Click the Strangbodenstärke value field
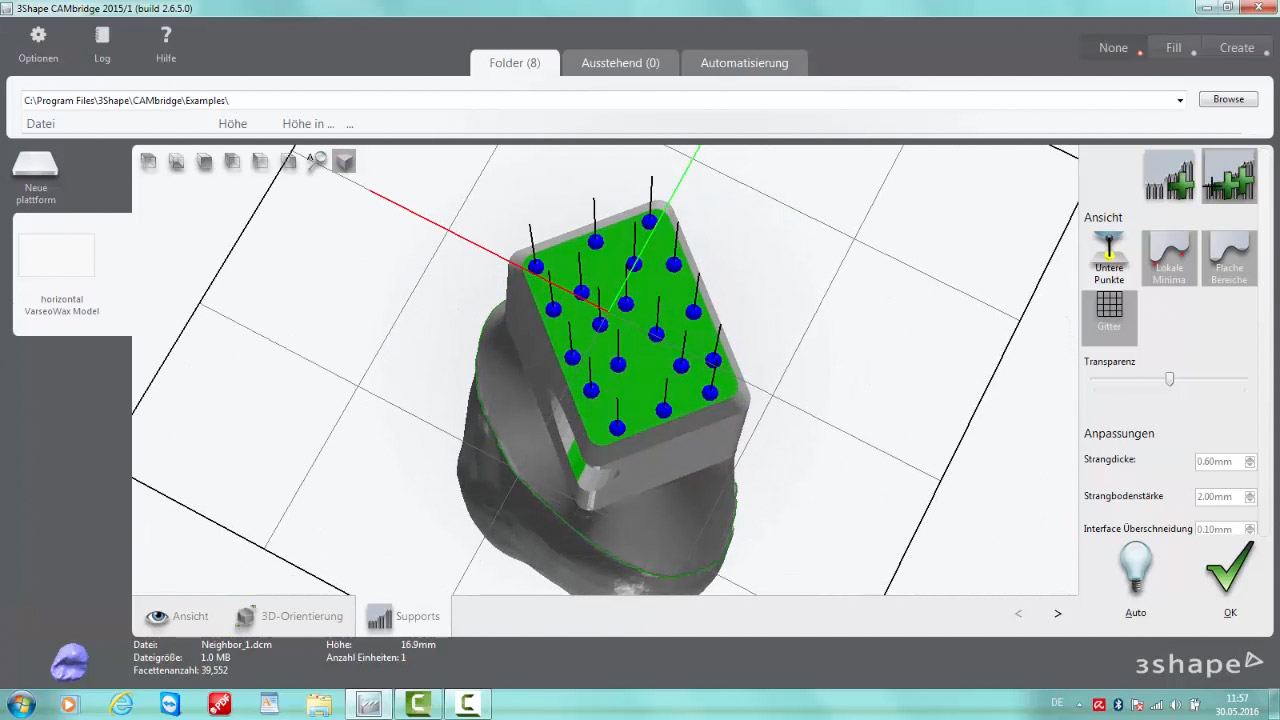The image size is (1280, 720). (x=1219, y=496)
